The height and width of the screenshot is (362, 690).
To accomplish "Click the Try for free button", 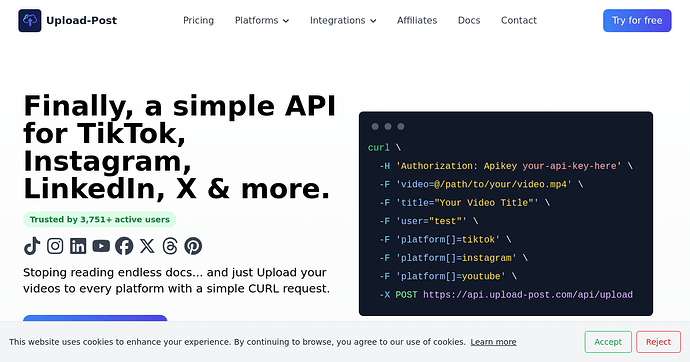I will [637, 20].
